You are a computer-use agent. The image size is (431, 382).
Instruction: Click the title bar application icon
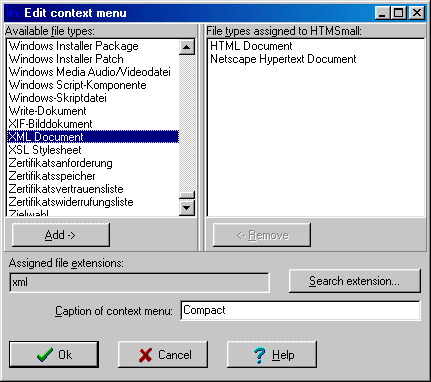(x=13, y=13)
